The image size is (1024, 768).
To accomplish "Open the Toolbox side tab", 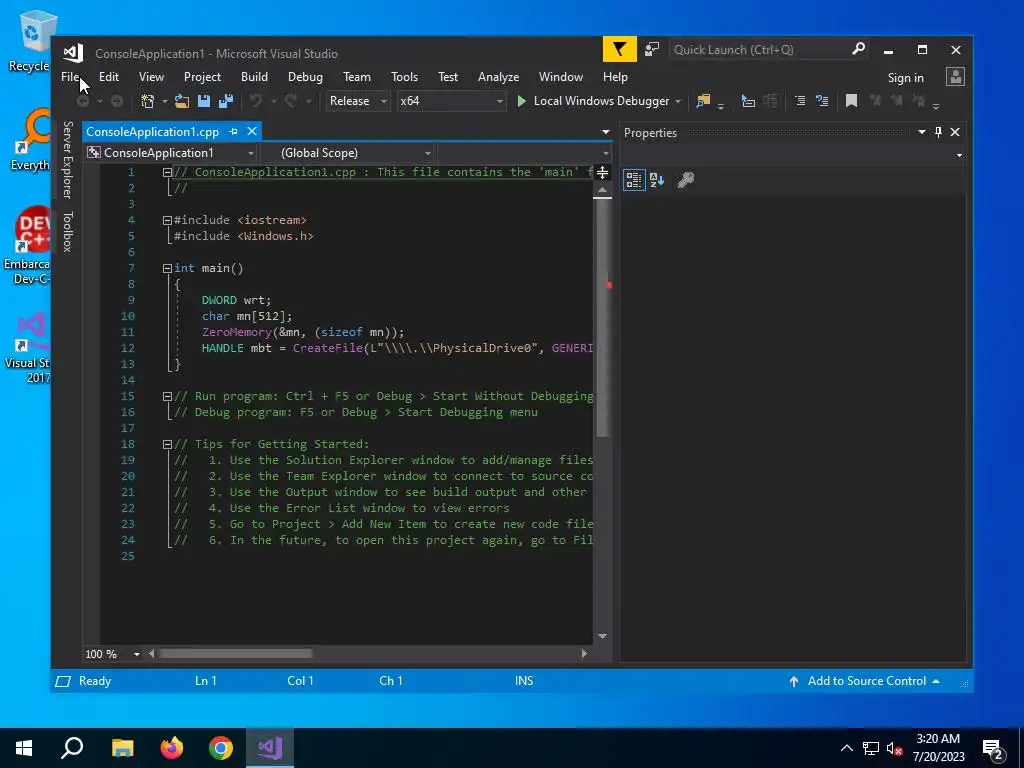I will tap(67, 232).
